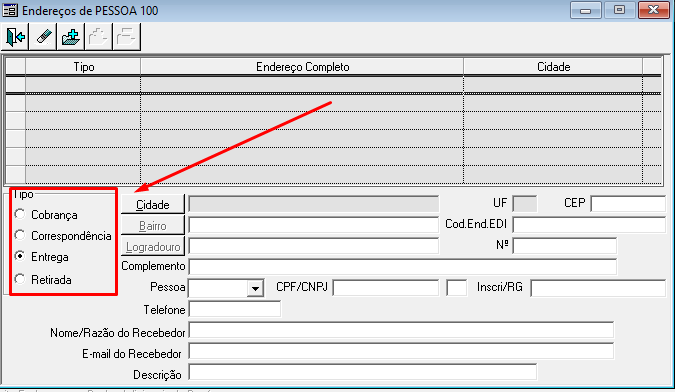Click the Complemento input field

(x=403, y=266)
